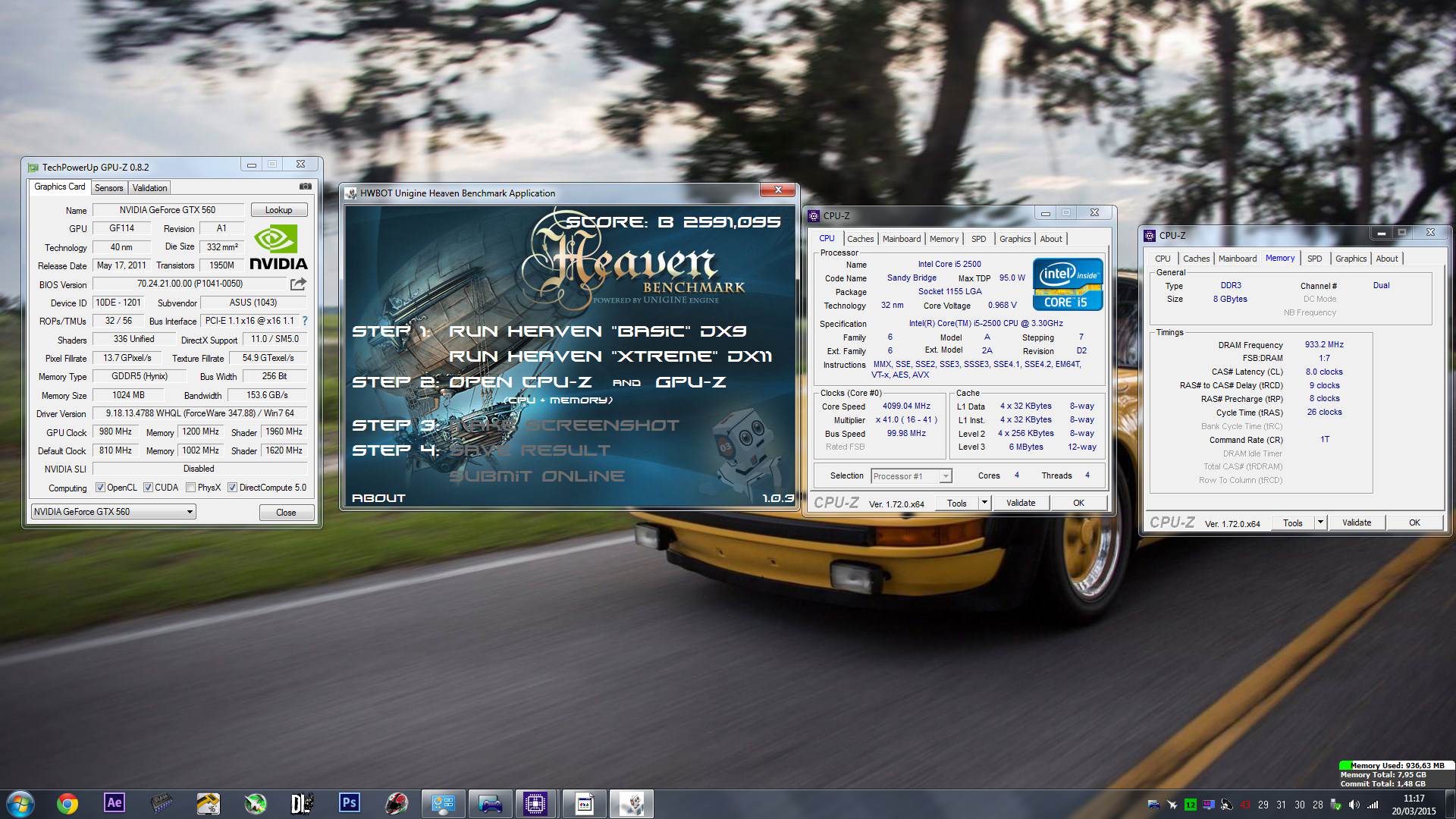Click the satellite dish tray icon

click(1227, 805)
